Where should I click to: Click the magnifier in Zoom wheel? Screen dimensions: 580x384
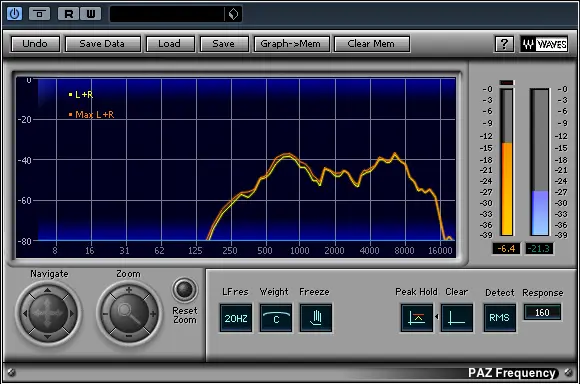pos(129,313)
